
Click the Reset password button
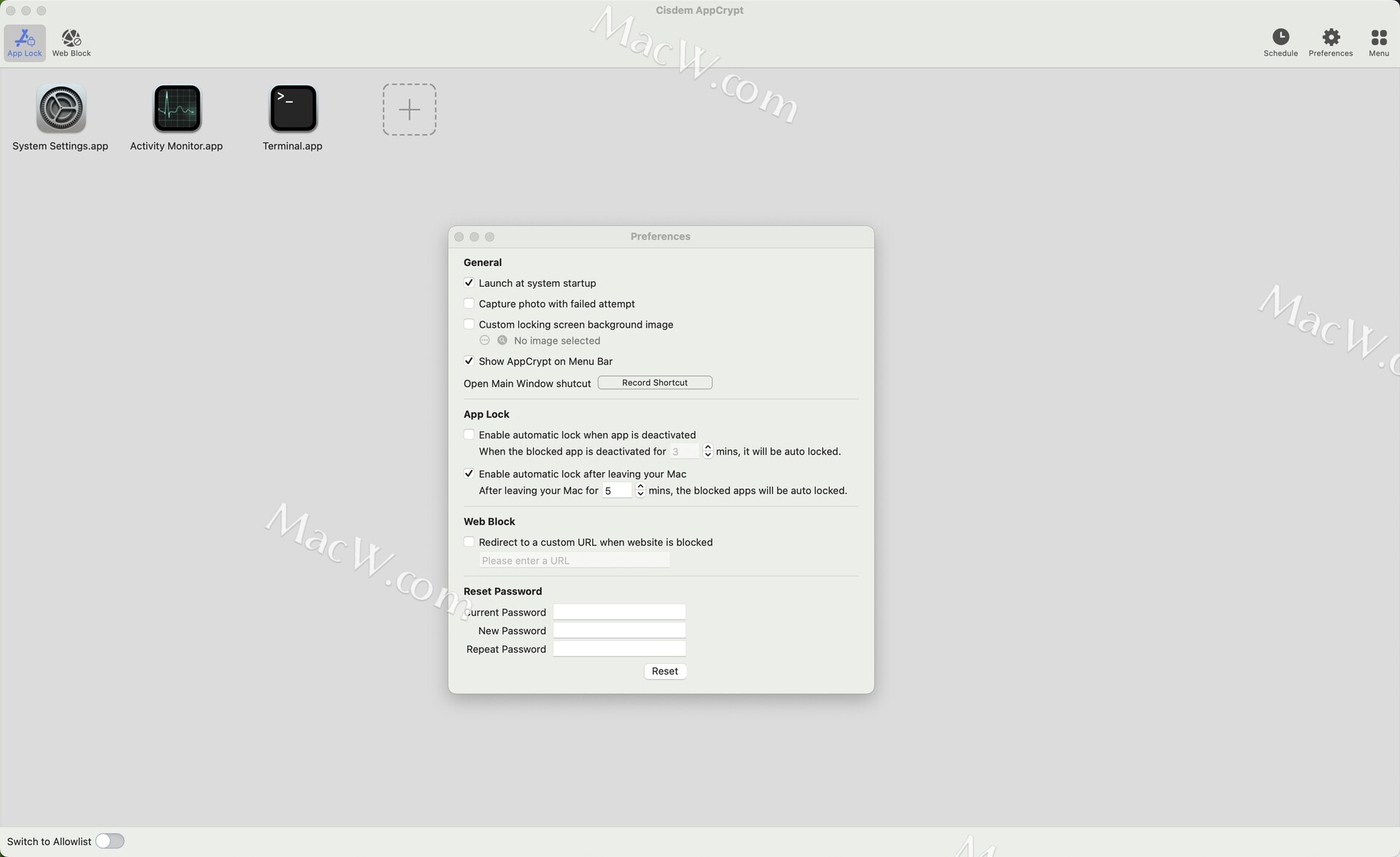[665, 671]
